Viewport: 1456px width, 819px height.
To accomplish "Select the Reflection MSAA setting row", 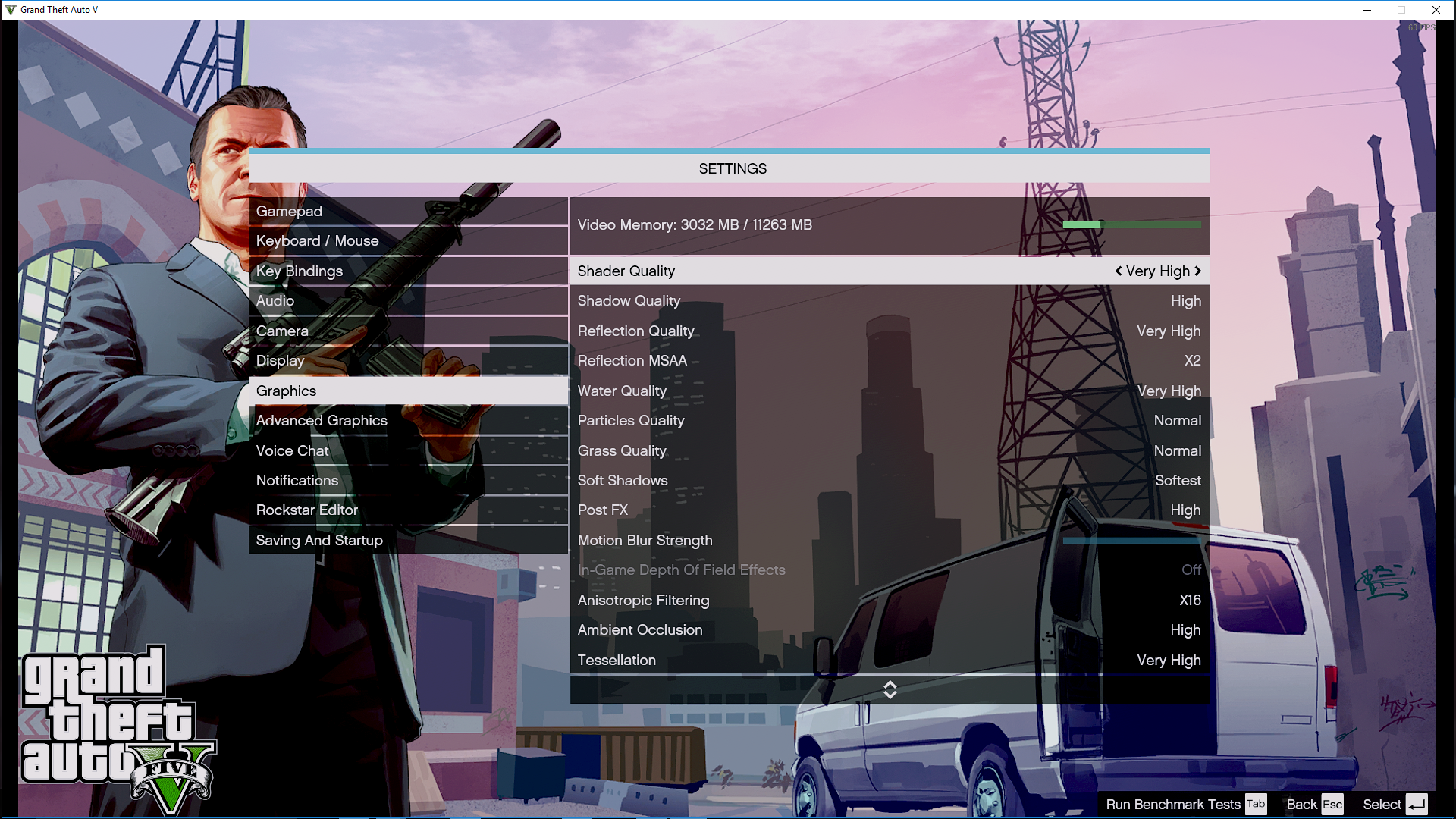I will tap(889, 361).
